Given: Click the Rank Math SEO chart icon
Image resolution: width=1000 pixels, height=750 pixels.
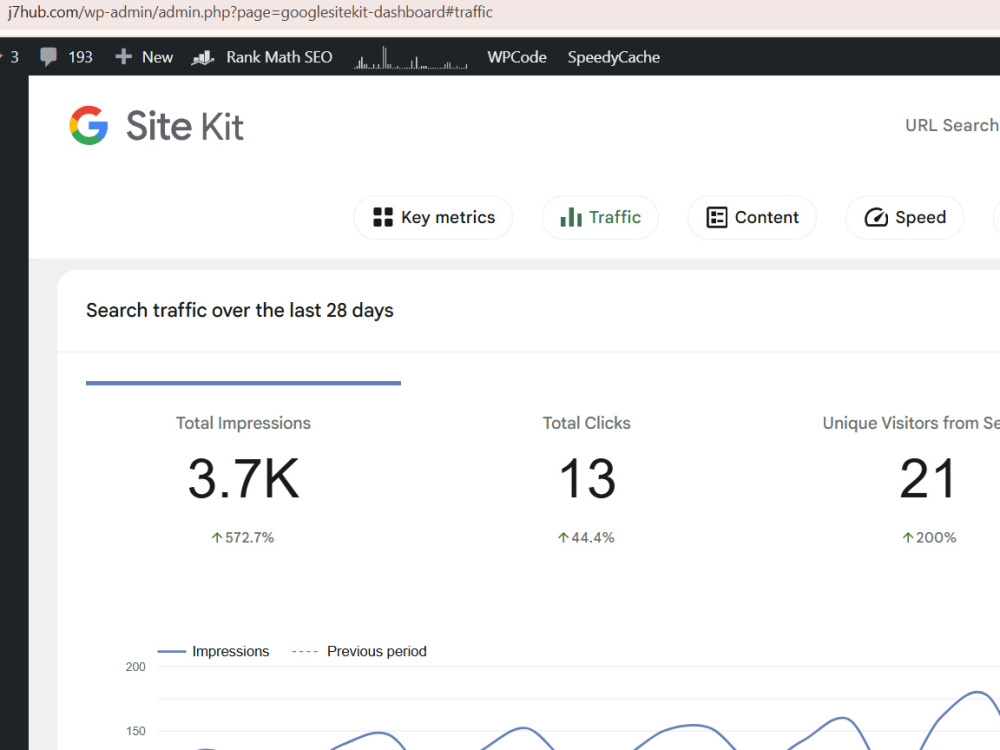Looking at the screenshot, I should 203,57.
